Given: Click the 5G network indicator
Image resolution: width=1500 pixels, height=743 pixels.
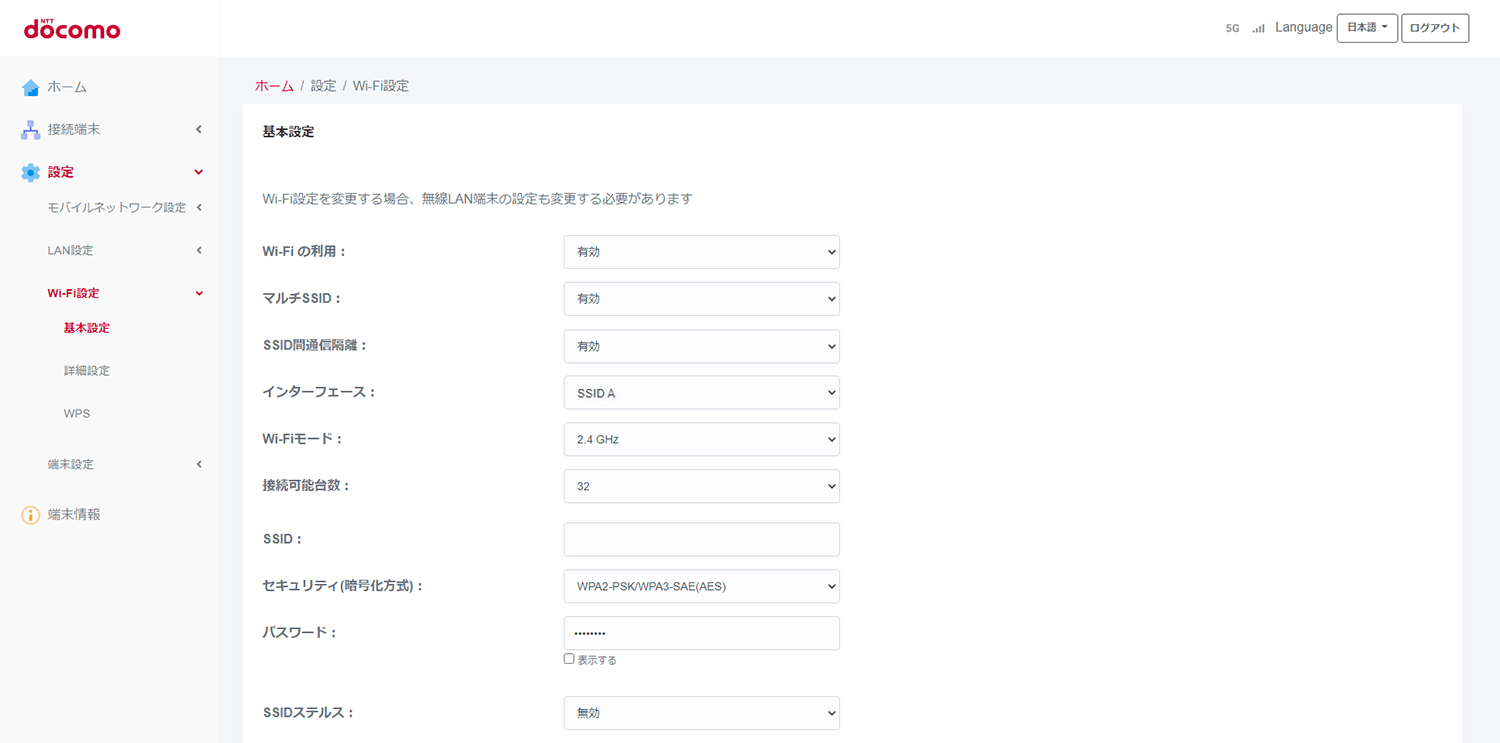Looking at the screenshot, I should point(1232,29).
